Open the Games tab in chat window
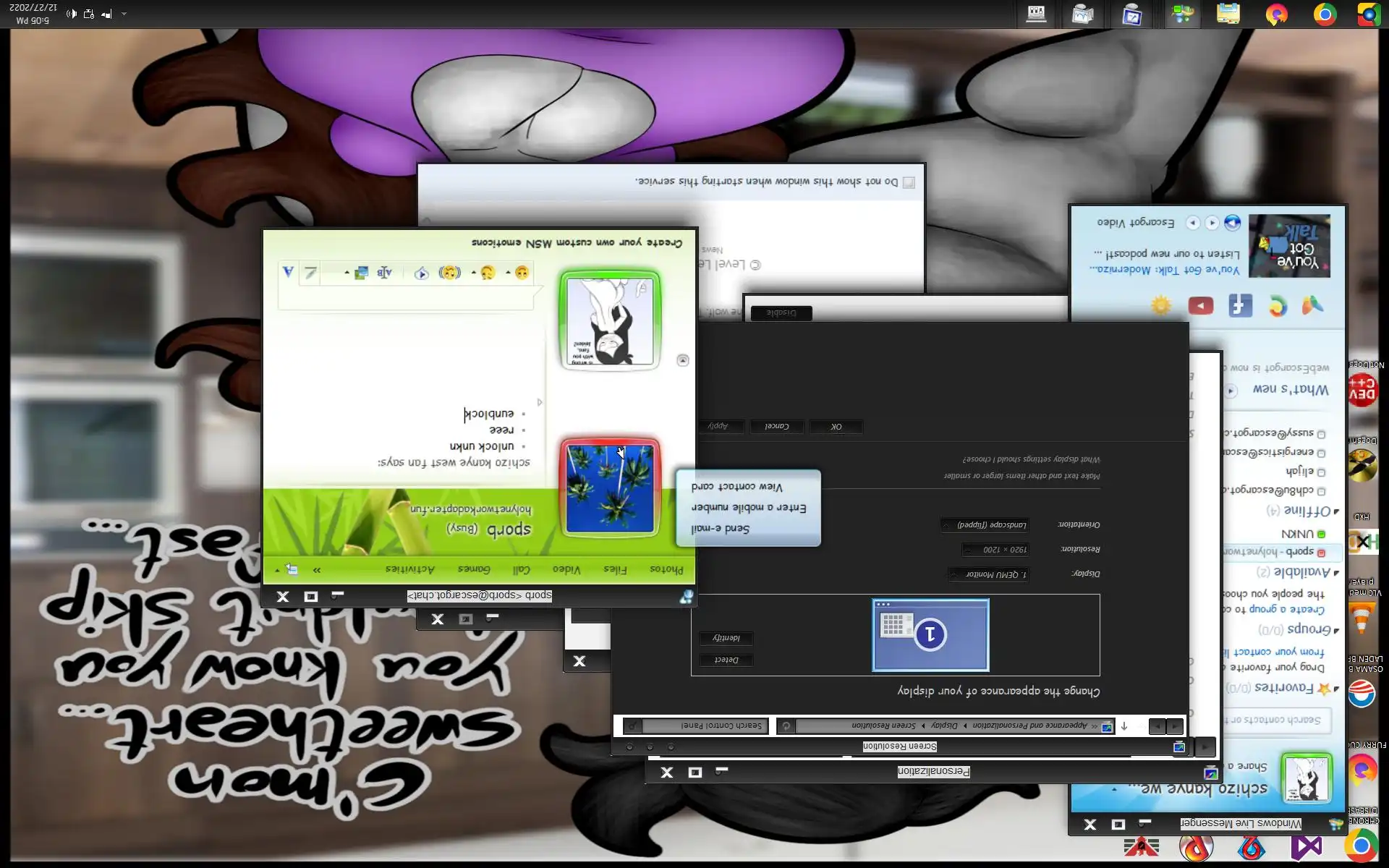The image size is (1389, 868). point(474,569)
